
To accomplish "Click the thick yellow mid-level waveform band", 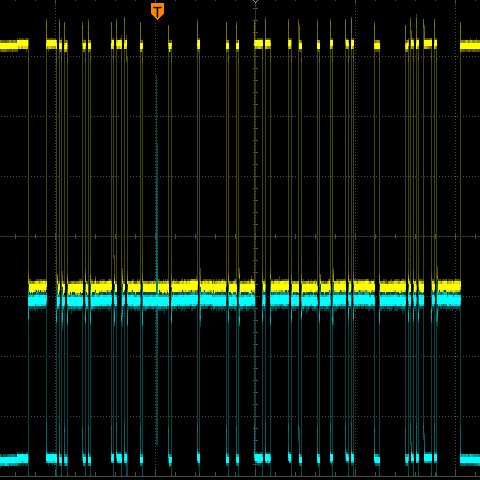I will (245, 287).
